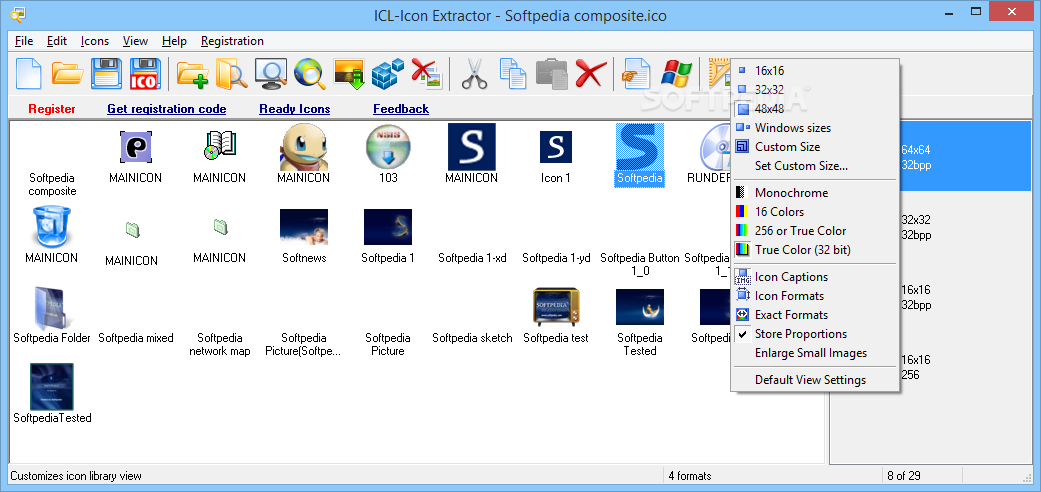Click the picture with green arrow icon
Image resolution: width=1041 pixels, height=492 pixels.
tap(349, 73)
